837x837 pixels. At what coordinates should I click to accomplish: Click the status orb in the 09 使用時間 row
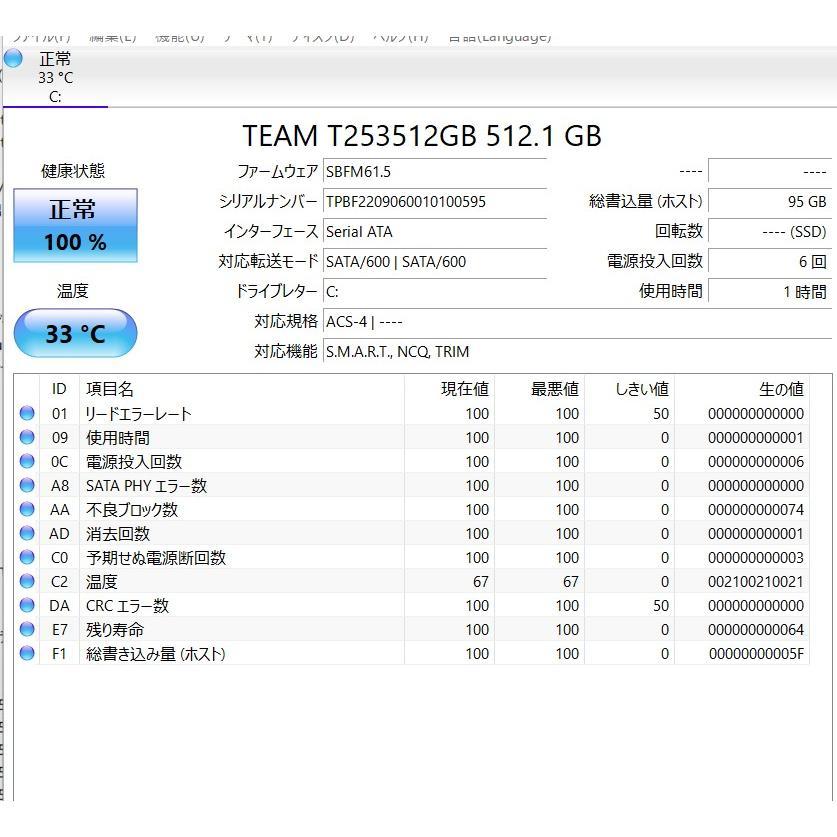pos(27,437)
